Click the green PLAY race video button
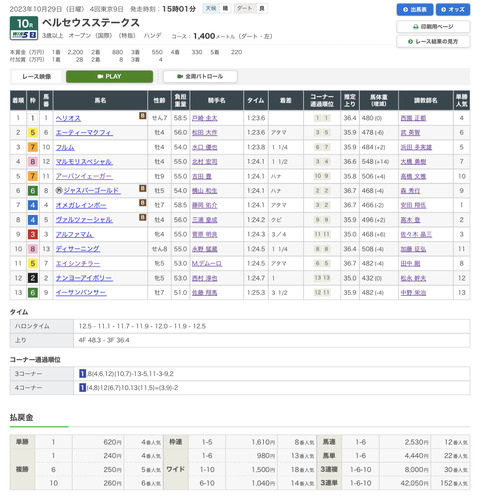 click(x=109, y=76)
